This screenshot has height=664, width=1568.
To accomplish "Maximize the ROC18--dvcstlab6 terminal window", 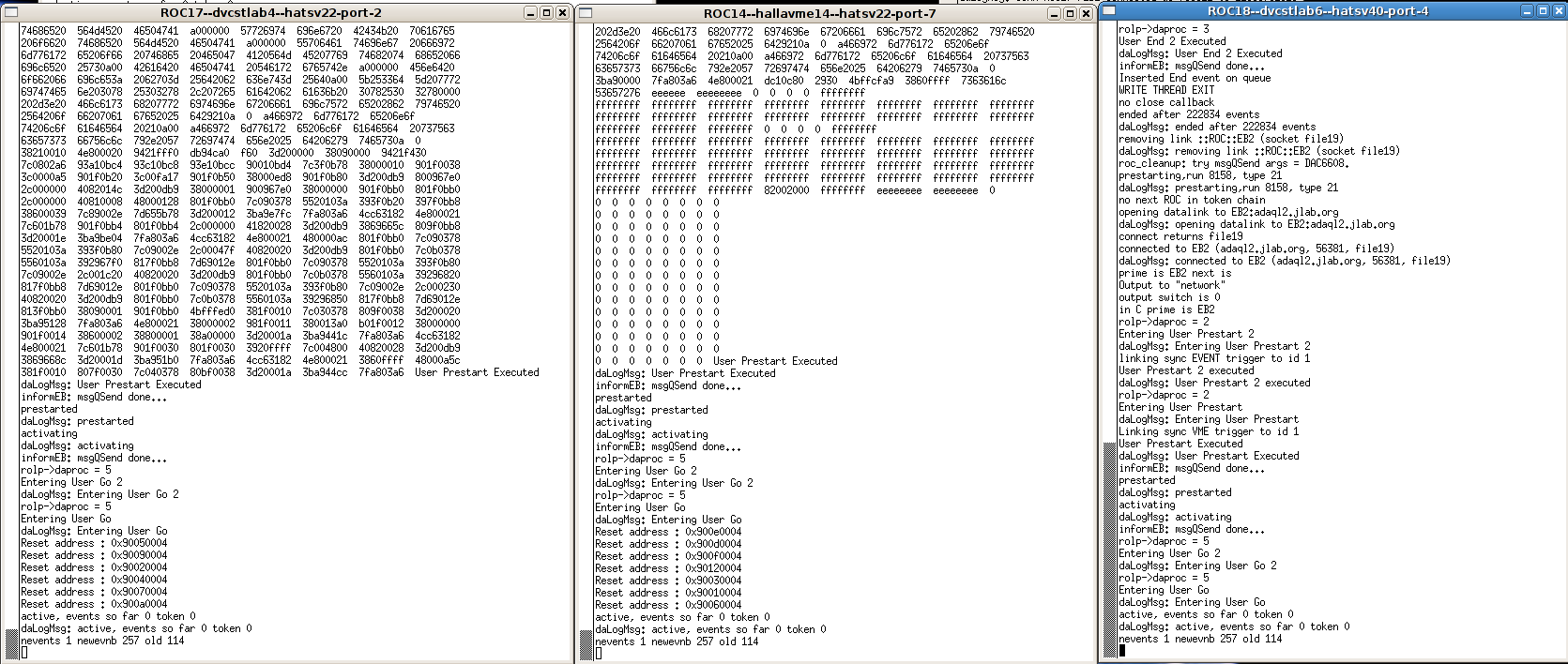I will (1542, 11).
